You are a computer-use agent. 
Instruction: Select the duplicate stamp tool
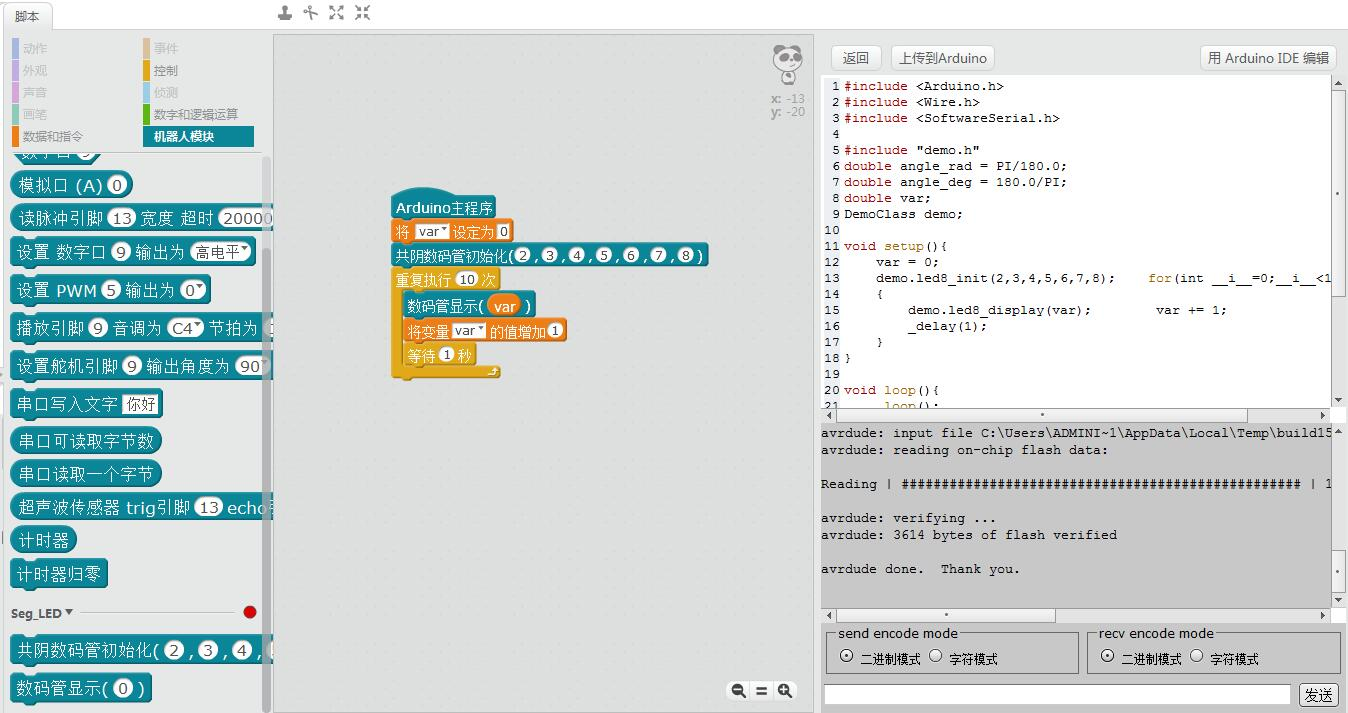click(x=285, y=13)
